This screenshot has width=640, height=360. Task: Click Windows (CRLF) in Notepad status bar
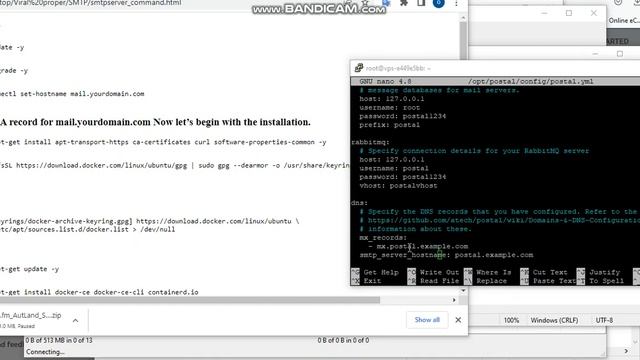(554, 320)
